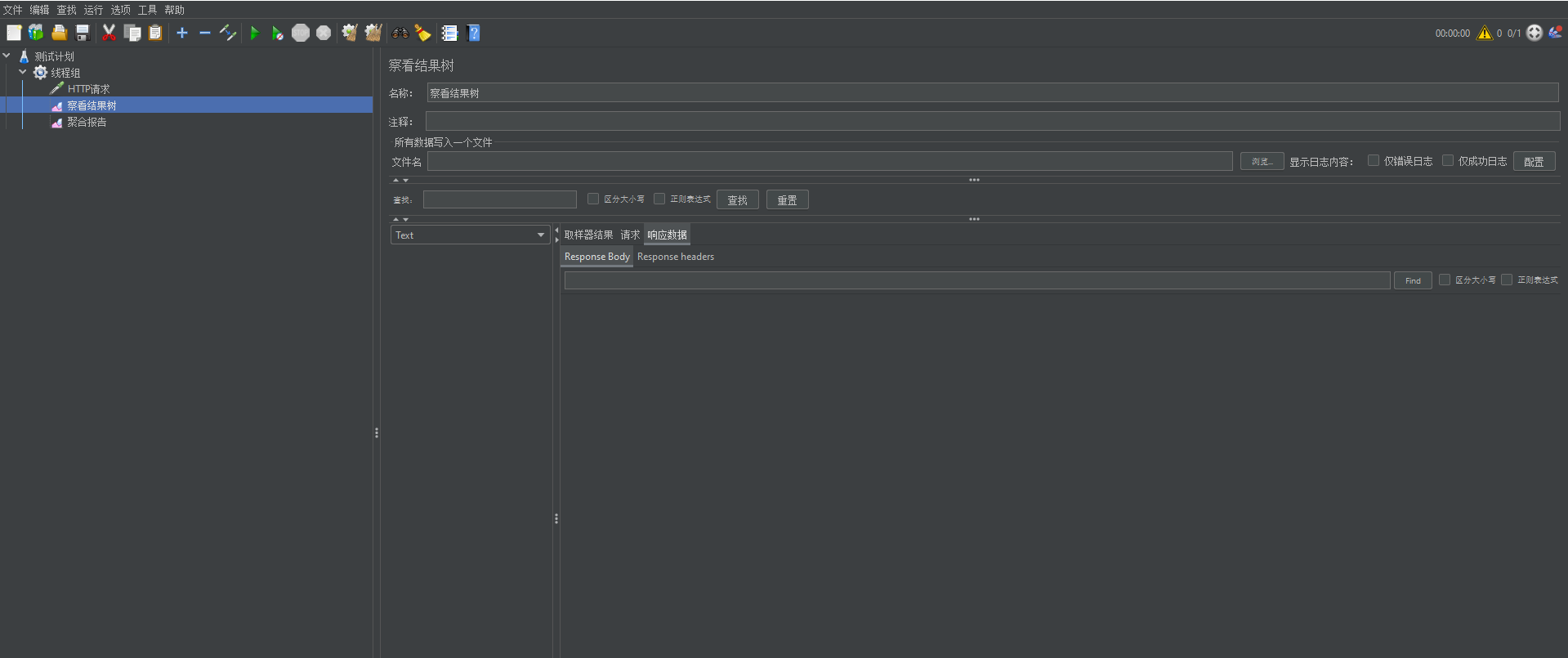Open the 选项 menu
This screenshot has width=1568, height=658.
pyautogui.click(x=120, y=10)
